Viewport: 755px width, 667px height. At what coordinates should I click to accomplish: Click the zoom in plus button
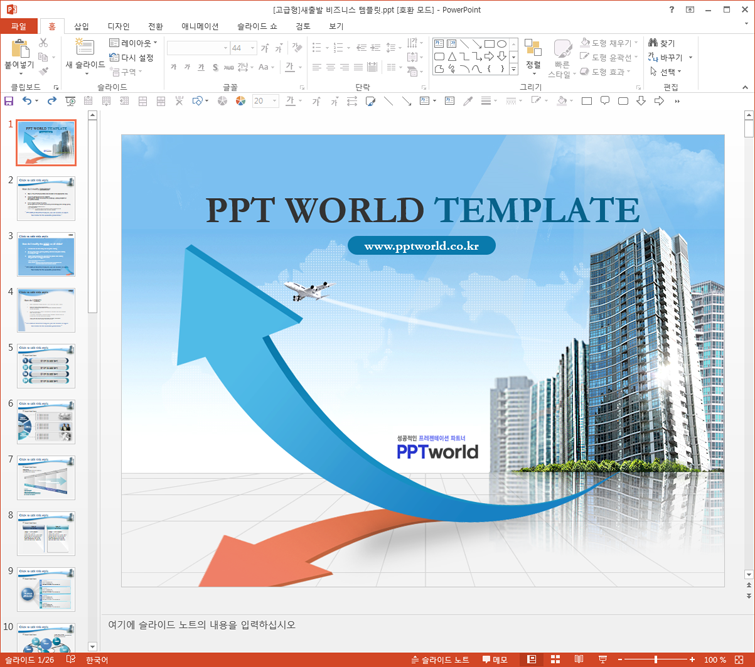(692, 659)
